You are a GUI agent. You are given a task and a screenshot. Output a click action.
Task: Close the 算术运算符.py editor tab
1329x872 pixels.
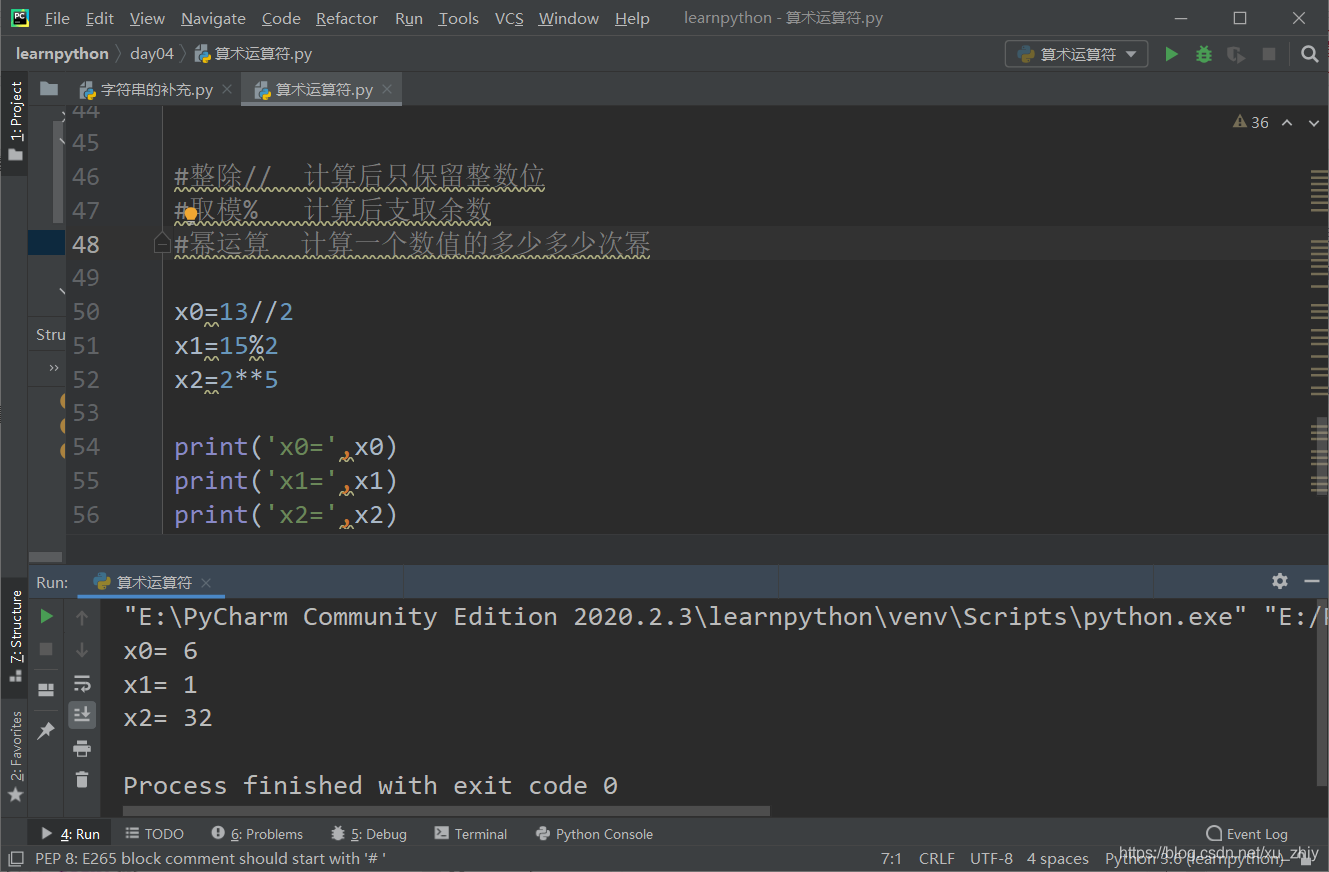[387, 89]
